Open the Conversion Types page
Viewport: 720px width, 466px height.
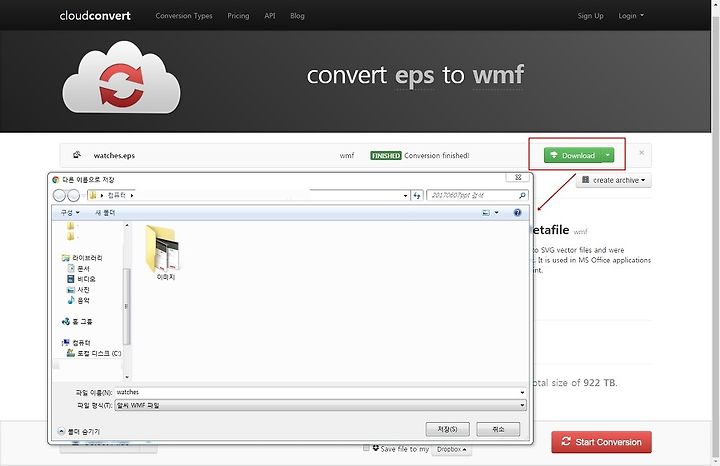184,16
